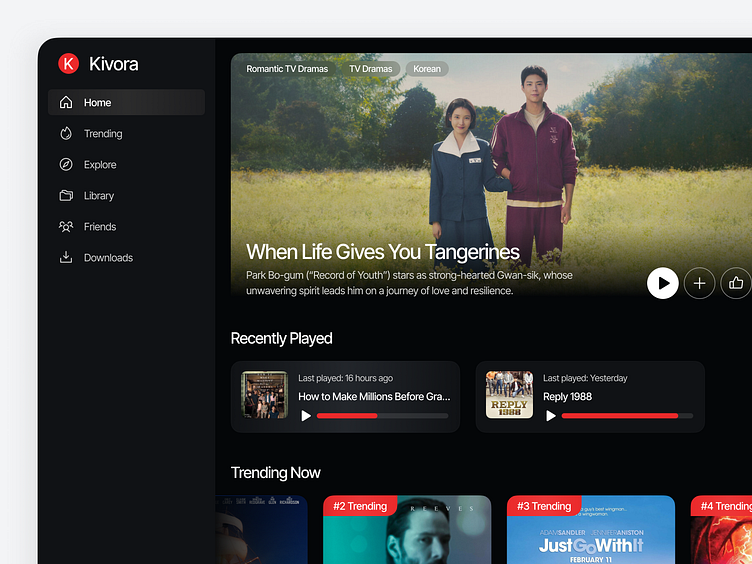Open the #4 Trending card
752x564 pixels.
click(x=721, y=529)
